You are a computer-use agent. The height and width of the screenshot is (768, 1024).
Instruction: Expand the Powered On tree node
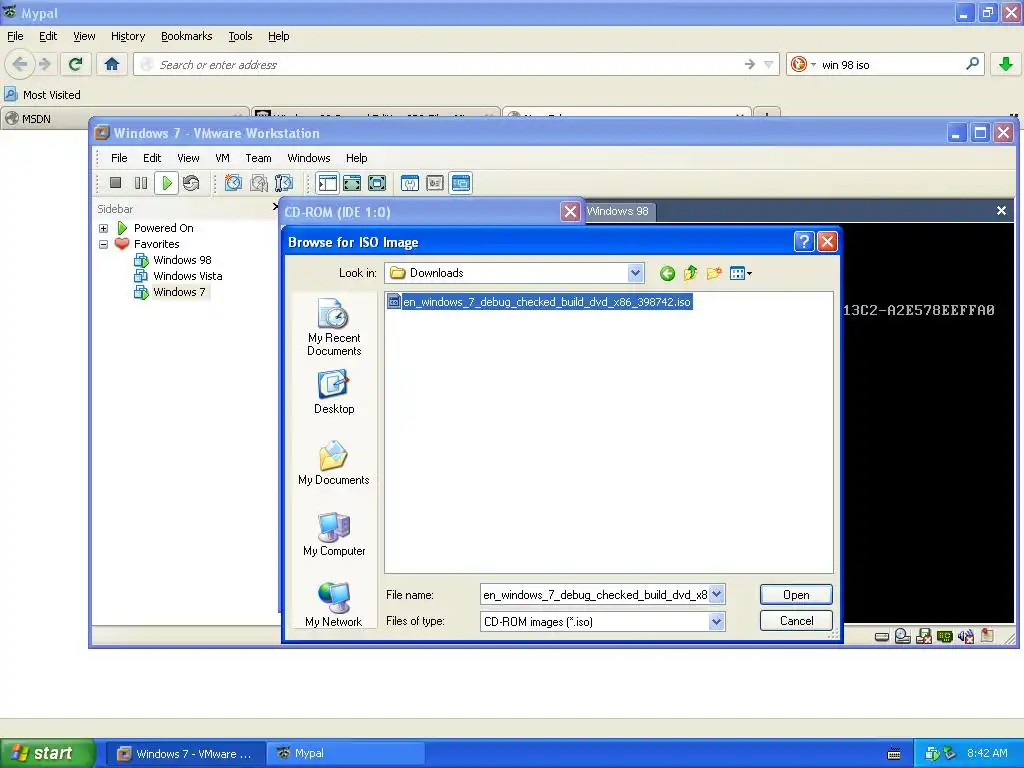[x=103, y=228]
